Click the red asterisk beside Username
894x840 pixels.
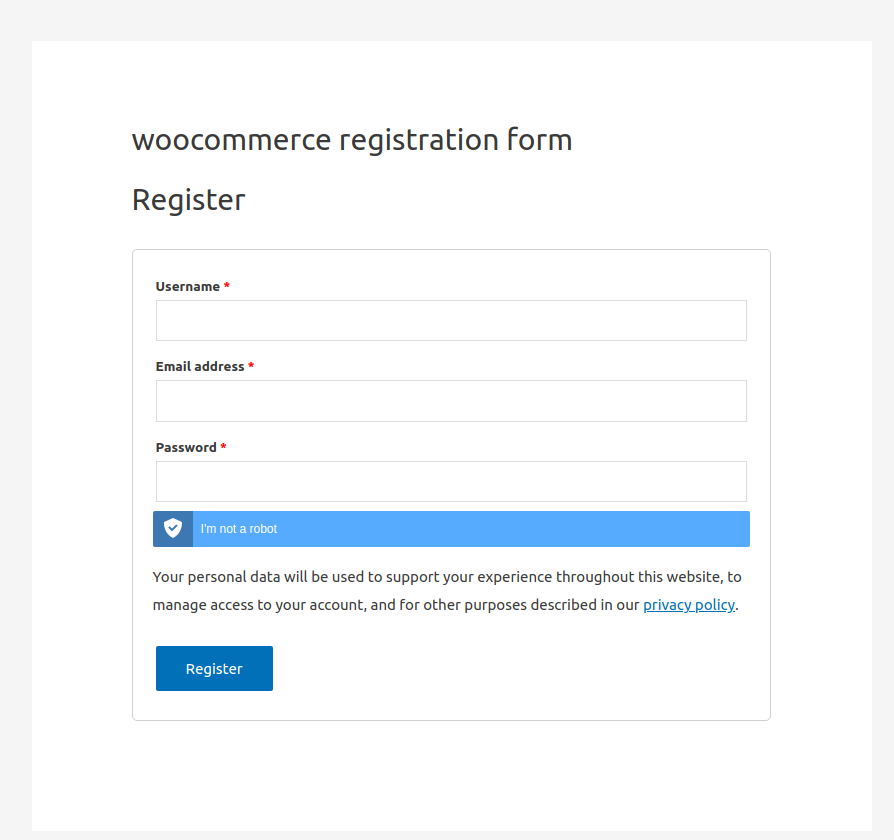tap(227, 287)
